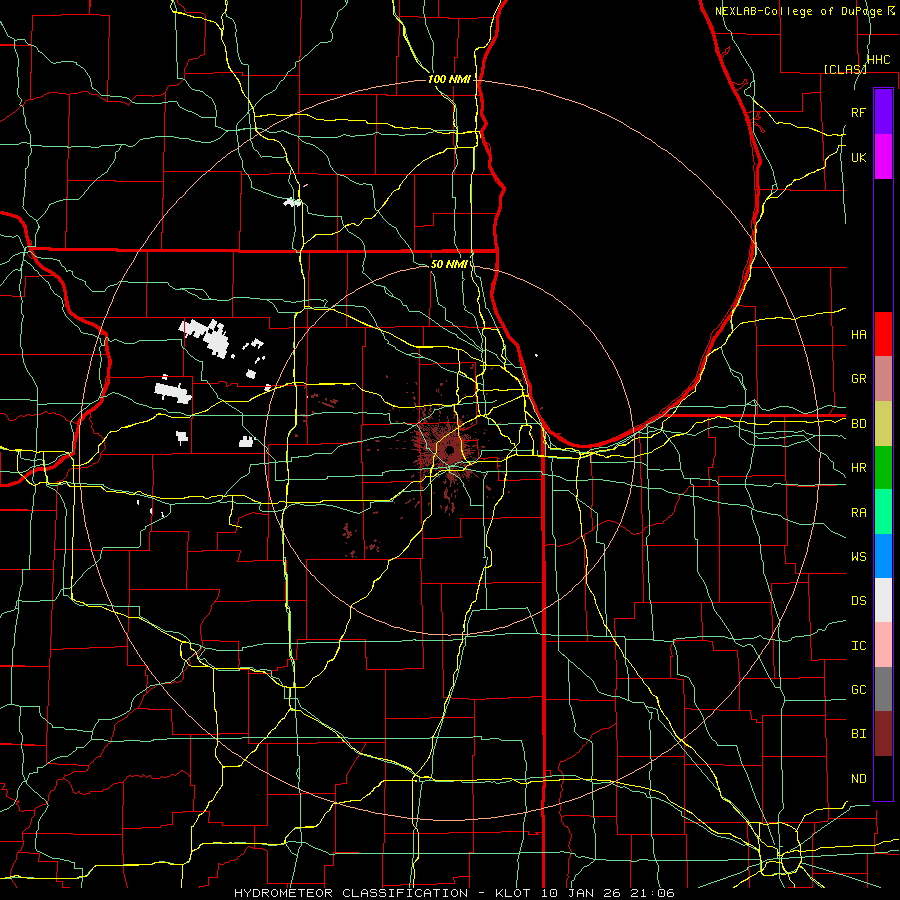Click the BD legend label
This screenshot has height=900, width=900.
[x=858, y=424]
